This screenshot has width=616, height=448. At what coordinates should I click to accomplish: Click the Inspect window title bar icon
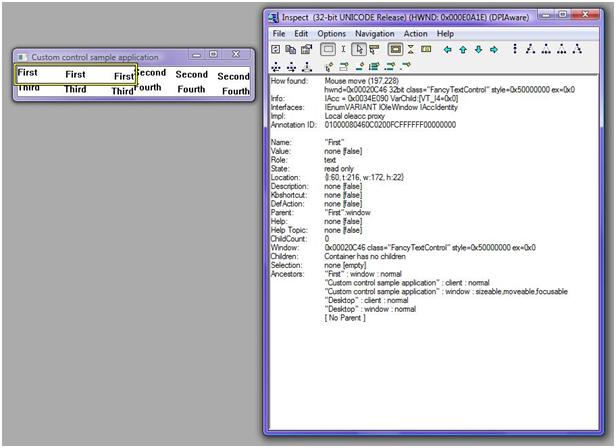tap(273, 17)
